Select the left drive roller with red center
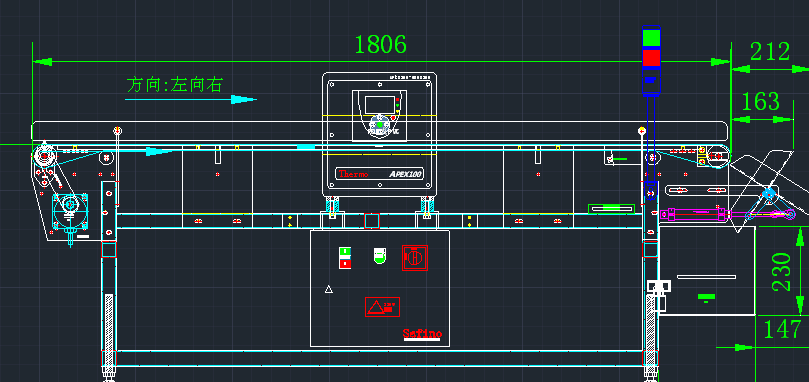 44,155
